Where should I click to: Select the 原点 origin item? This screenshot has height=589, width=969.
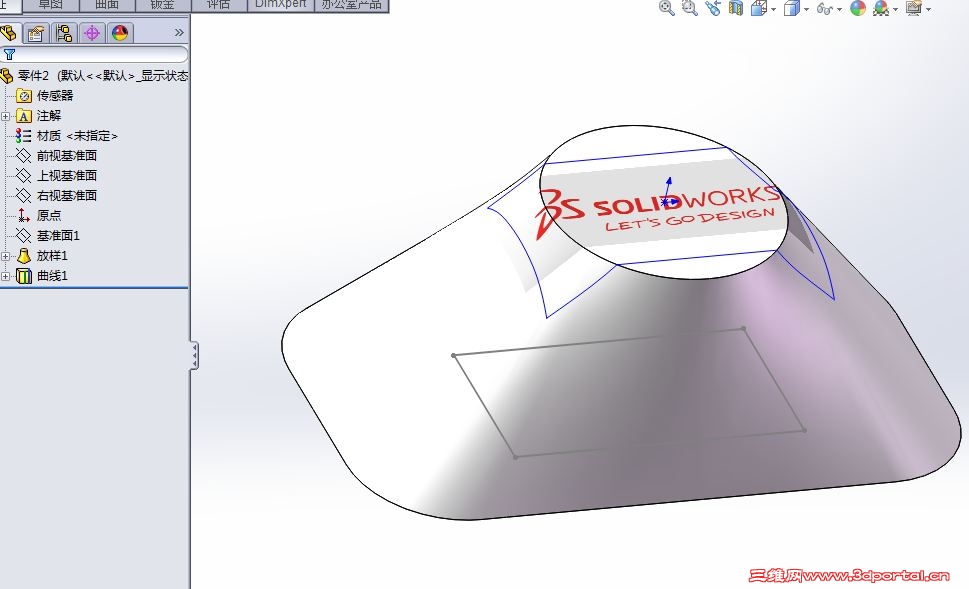click(x=39, y=216)
